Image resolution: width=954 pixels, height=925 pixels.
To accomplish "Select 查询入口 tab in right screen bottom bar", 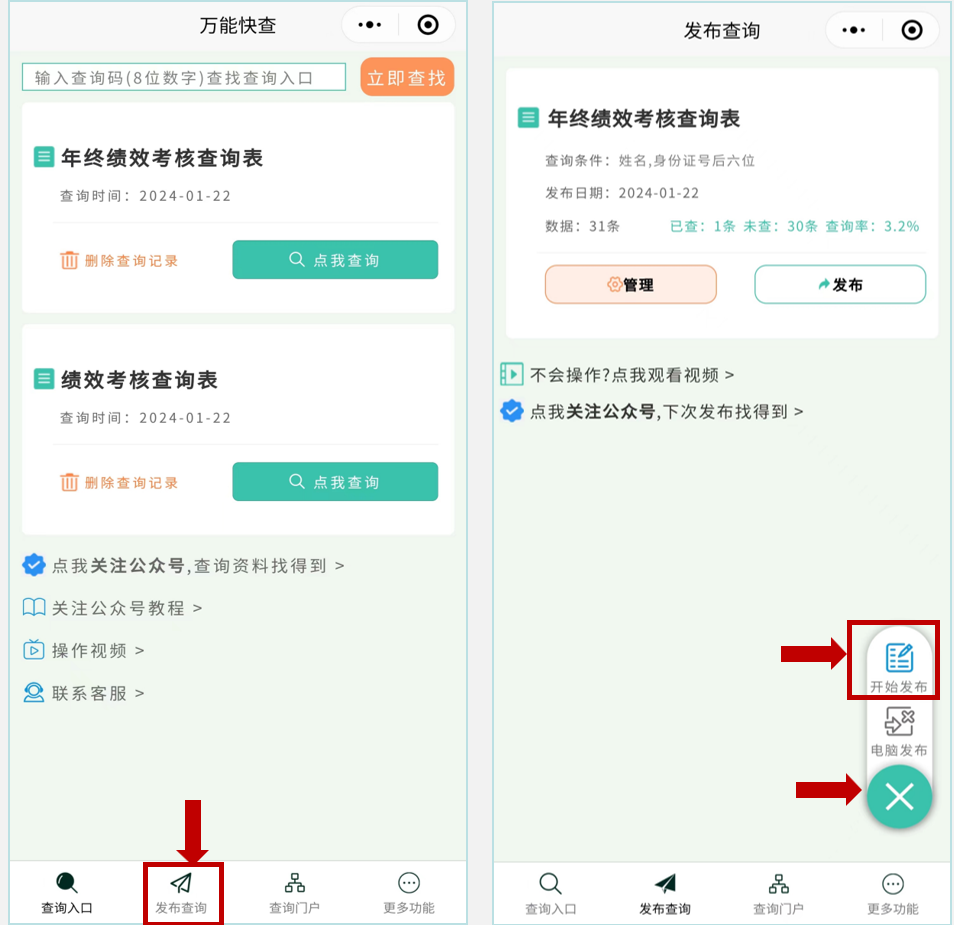I will point(551,894).
